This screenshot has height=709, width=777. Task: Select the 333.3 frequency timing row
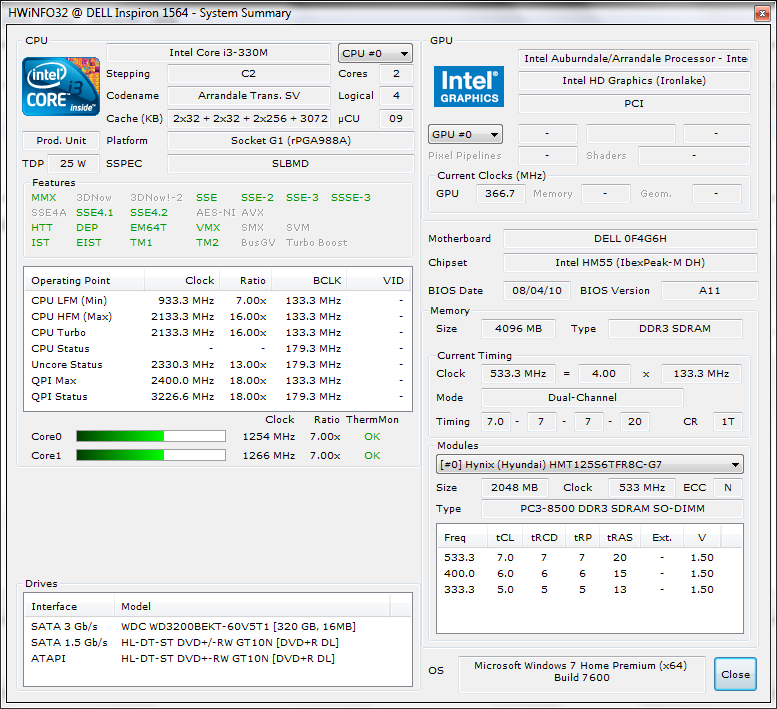pos(590,590)
